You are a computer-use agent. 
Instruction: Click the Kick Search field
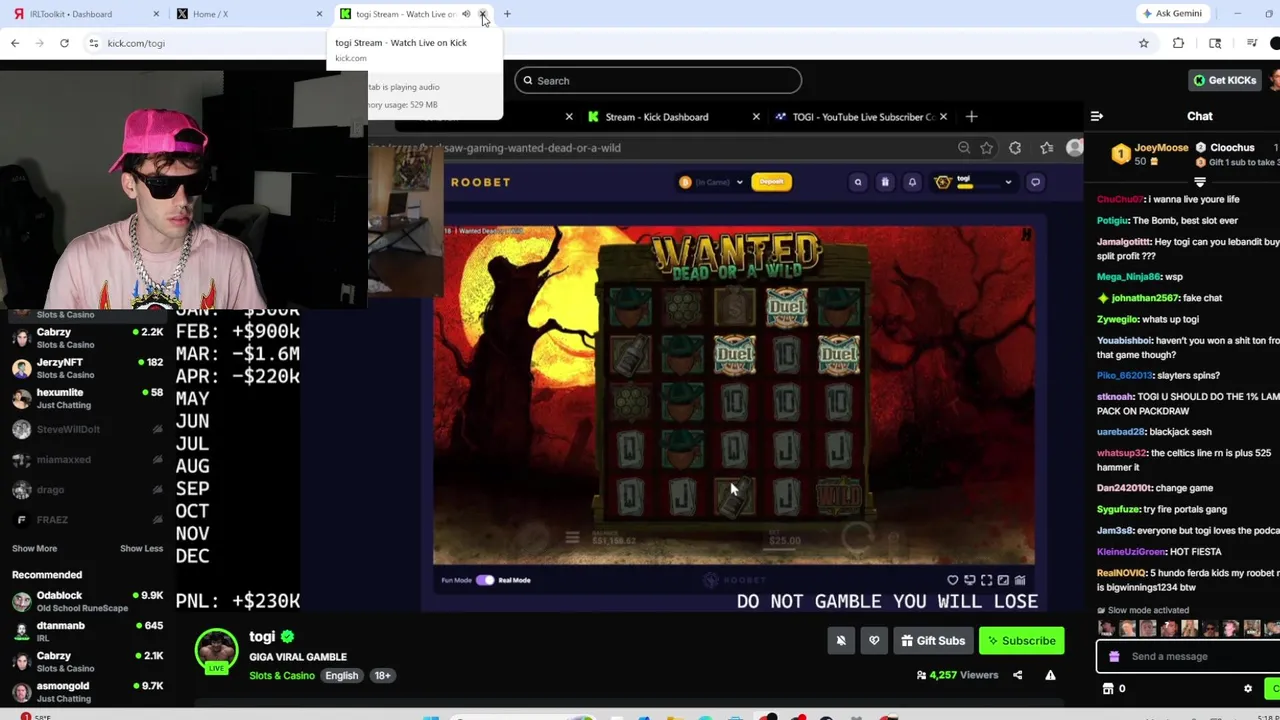(658, 80)
